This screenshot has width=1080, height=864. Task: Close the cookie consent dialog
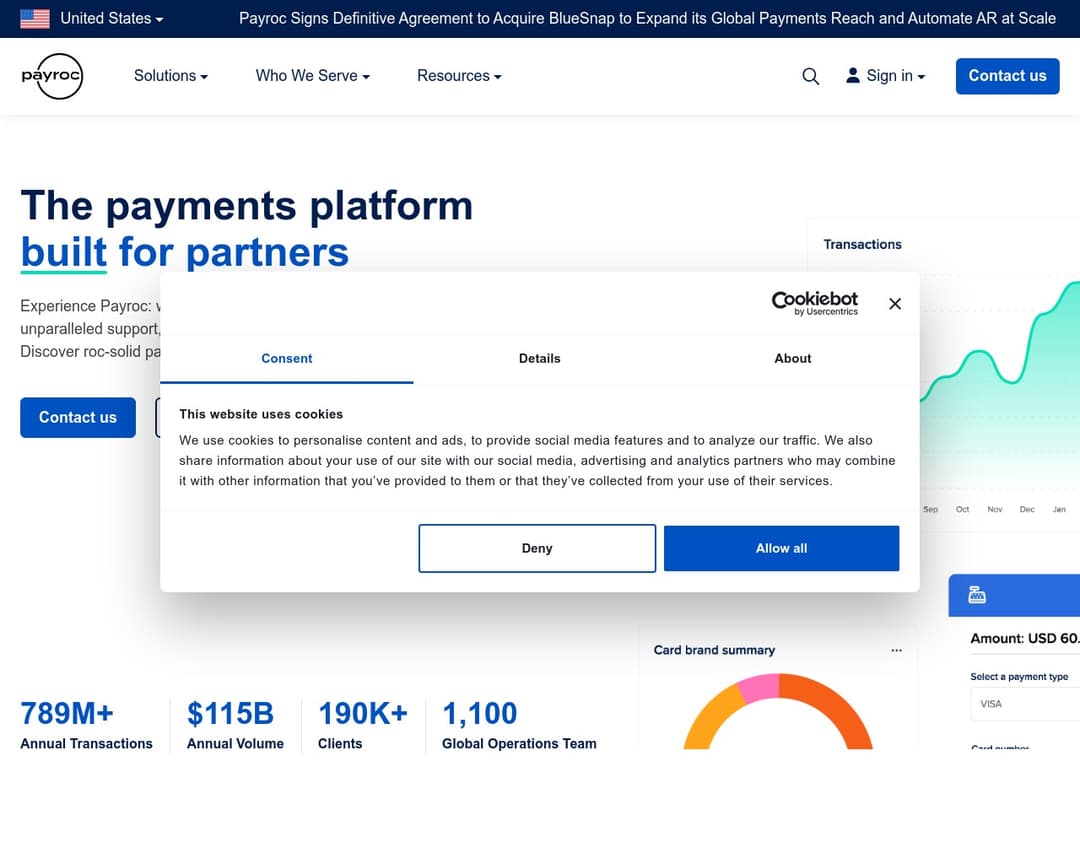[895, 304]
